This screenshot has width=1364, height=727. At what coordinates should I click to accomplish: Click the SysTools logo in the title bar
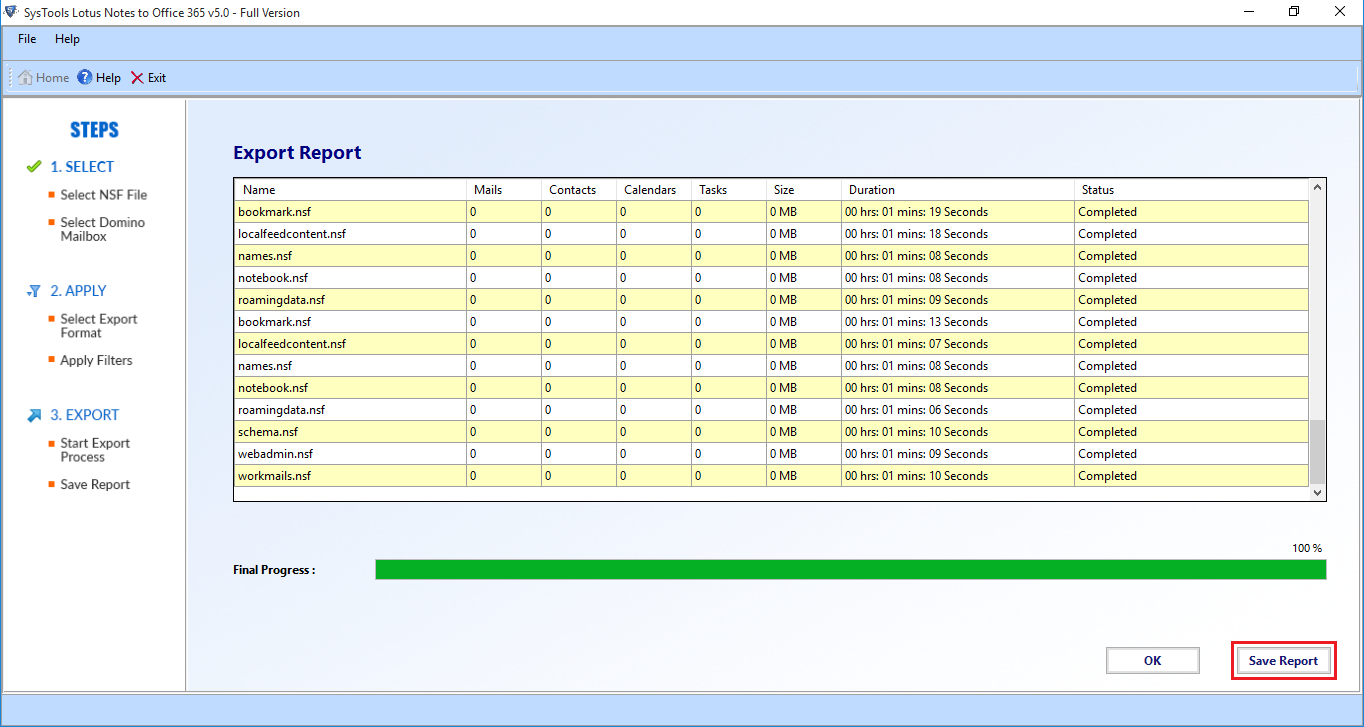[11, 11]
